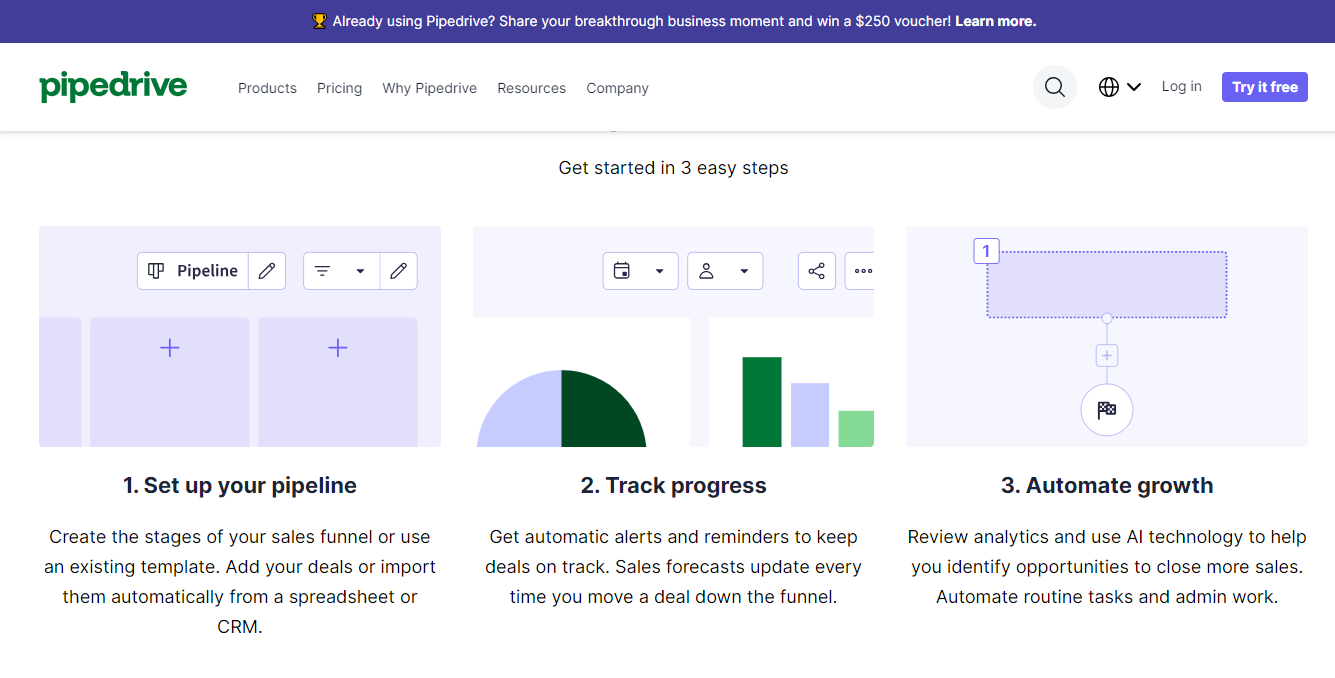Open the Pricing page
Image resolution: width=1335 pixels, height=678 pixels.
(340, 88)
